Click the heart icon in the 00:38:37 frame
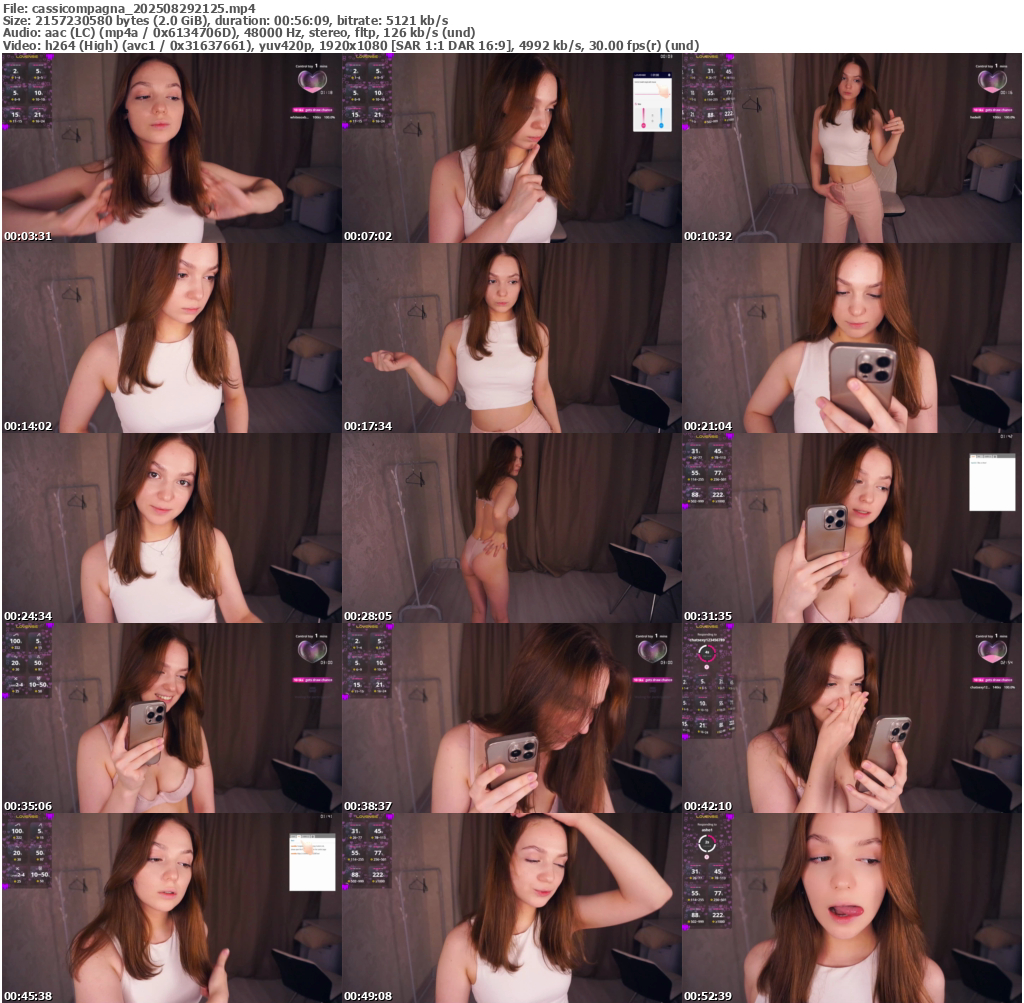Image resolution: width=1024 pixels, height=1003 pixels. click(x=652, y=651)
